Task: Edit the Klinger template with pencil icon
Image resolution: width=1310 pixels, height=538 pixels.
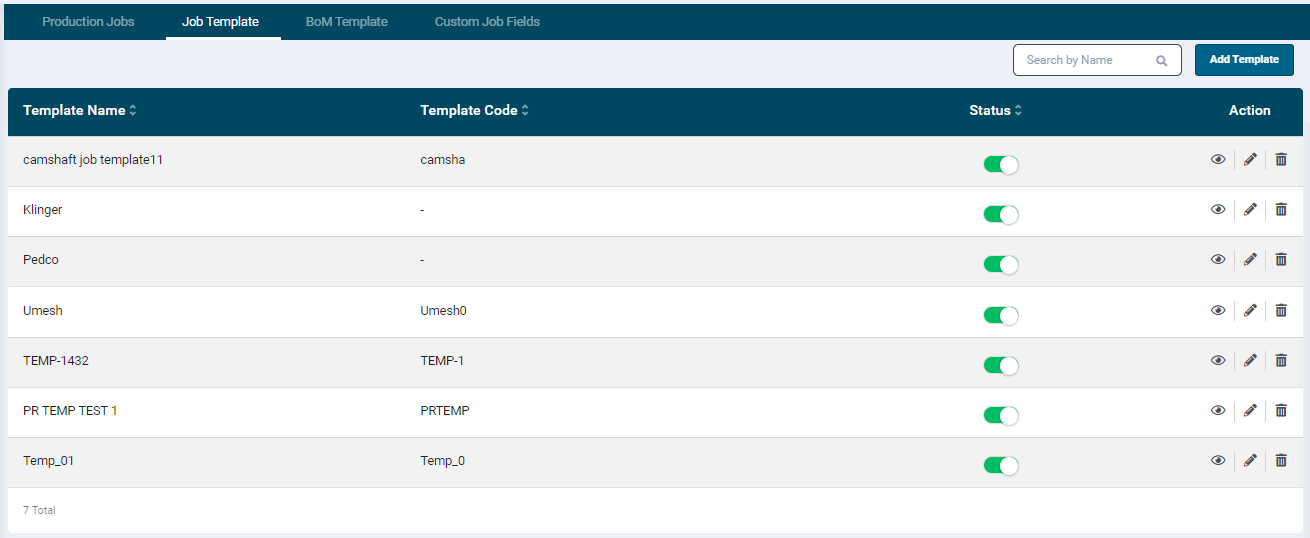Action: point(1250,209)
